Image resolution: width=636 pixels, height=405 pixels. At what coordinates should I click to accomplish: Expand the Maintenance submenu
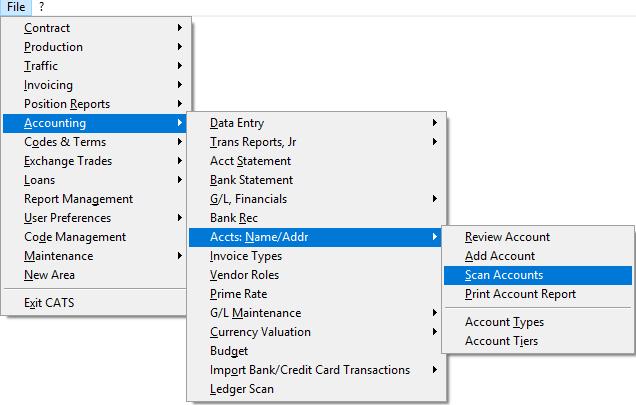point(96,256)
